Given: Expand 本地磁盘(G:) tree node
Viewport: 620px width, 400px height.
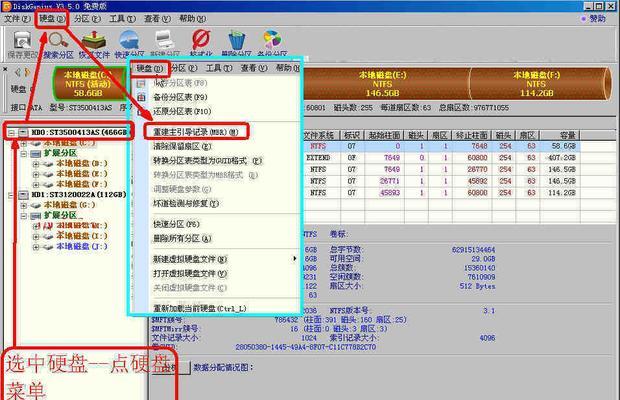Looking at the screenshot, I should tap(24, 205).
